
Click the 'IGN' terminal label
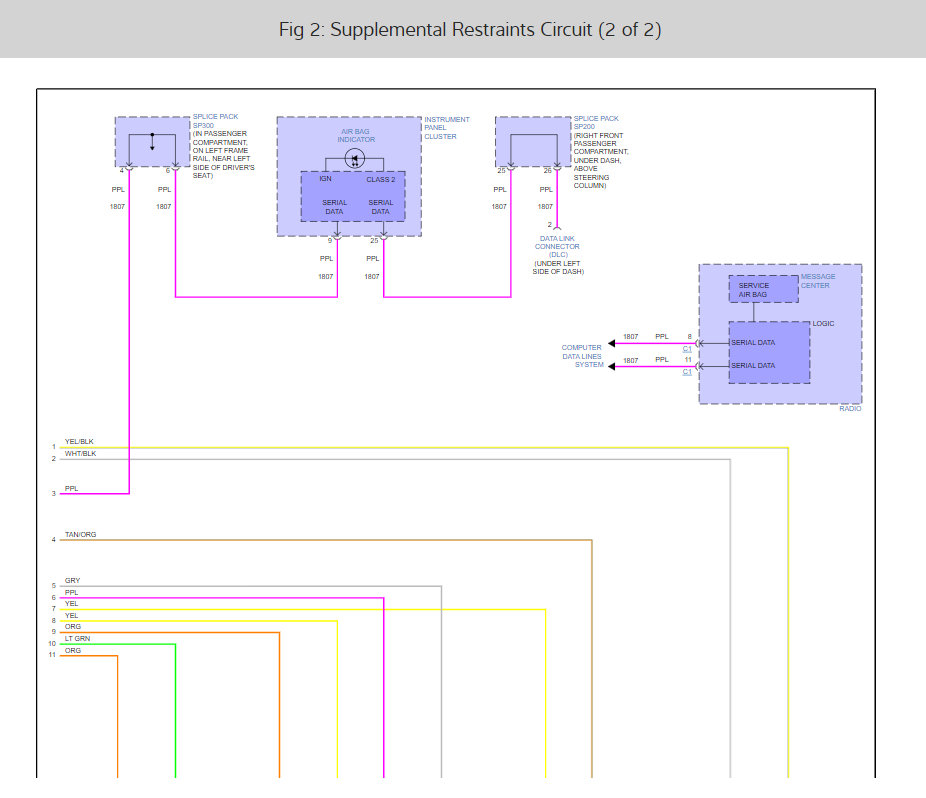325,178
